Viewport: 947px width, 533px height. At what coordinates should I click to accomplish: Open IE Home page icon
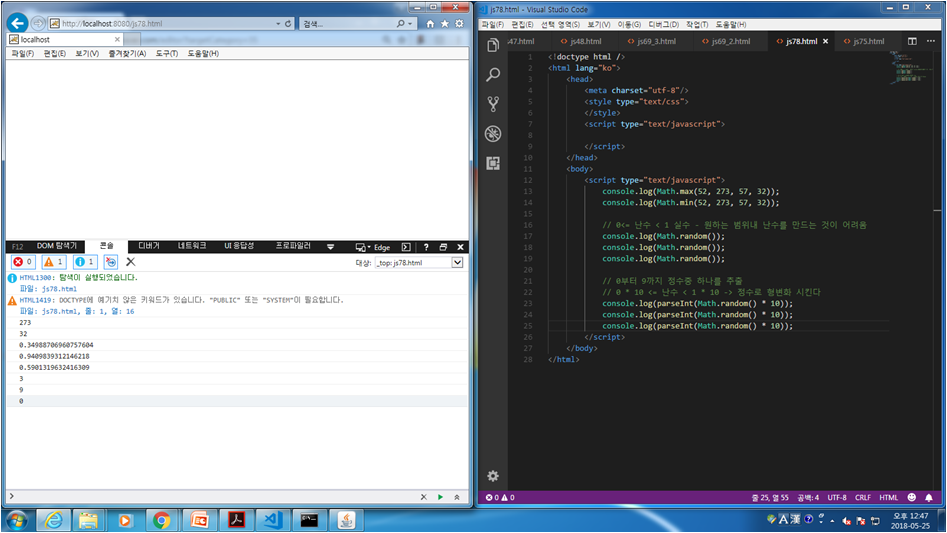[x=430, y=24]
